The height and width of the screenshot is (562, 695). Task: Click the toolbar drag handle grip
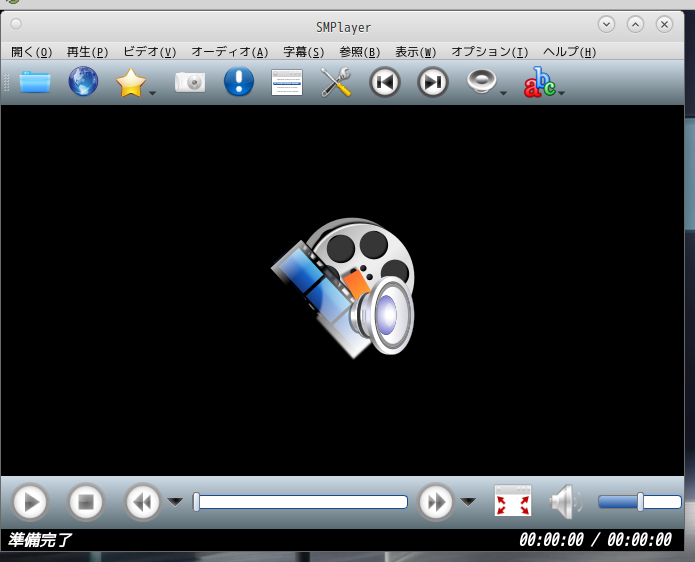coord(6,82)
